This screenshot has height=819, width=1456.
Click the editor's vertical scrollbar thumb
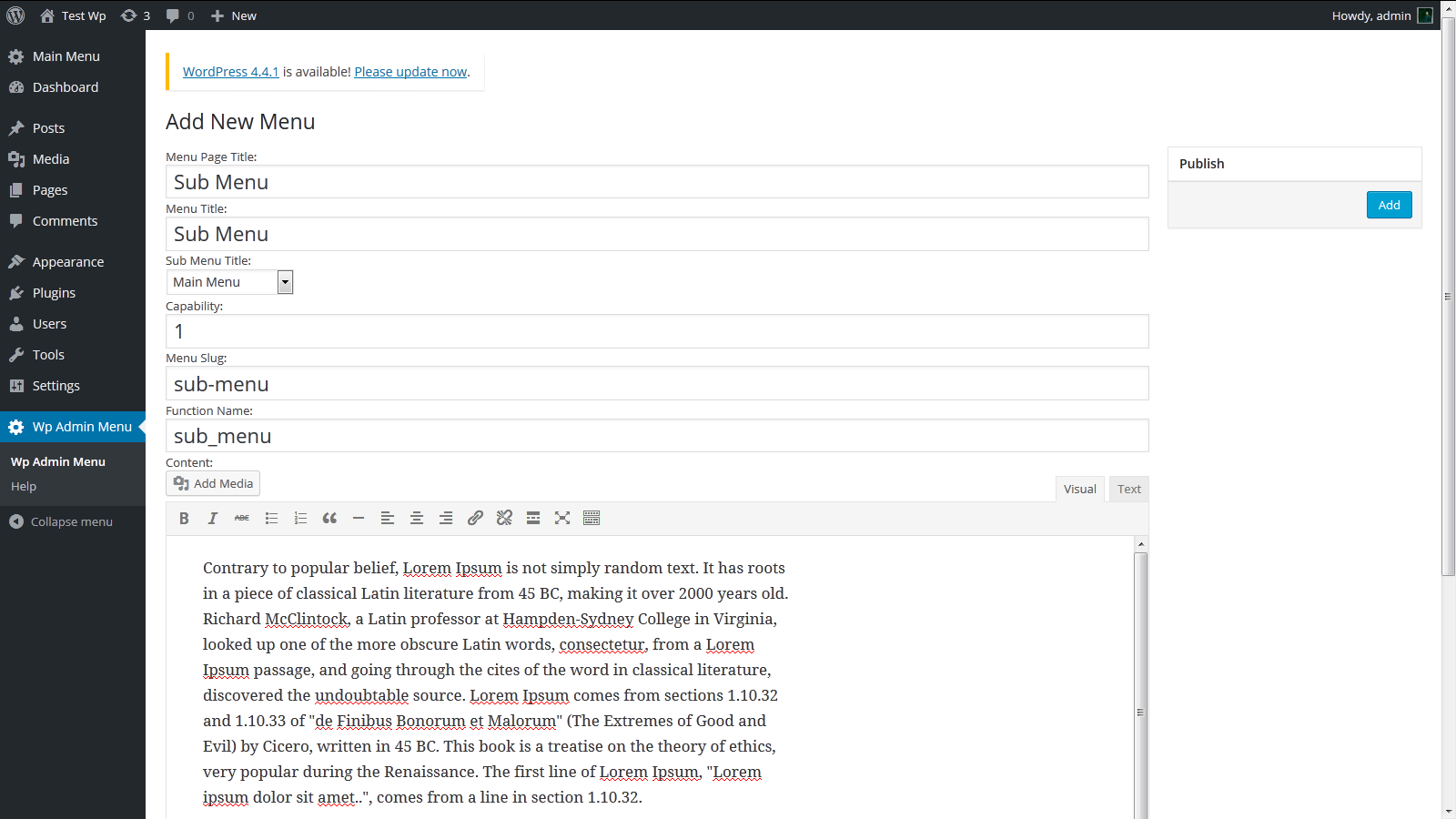(1141, 687)
